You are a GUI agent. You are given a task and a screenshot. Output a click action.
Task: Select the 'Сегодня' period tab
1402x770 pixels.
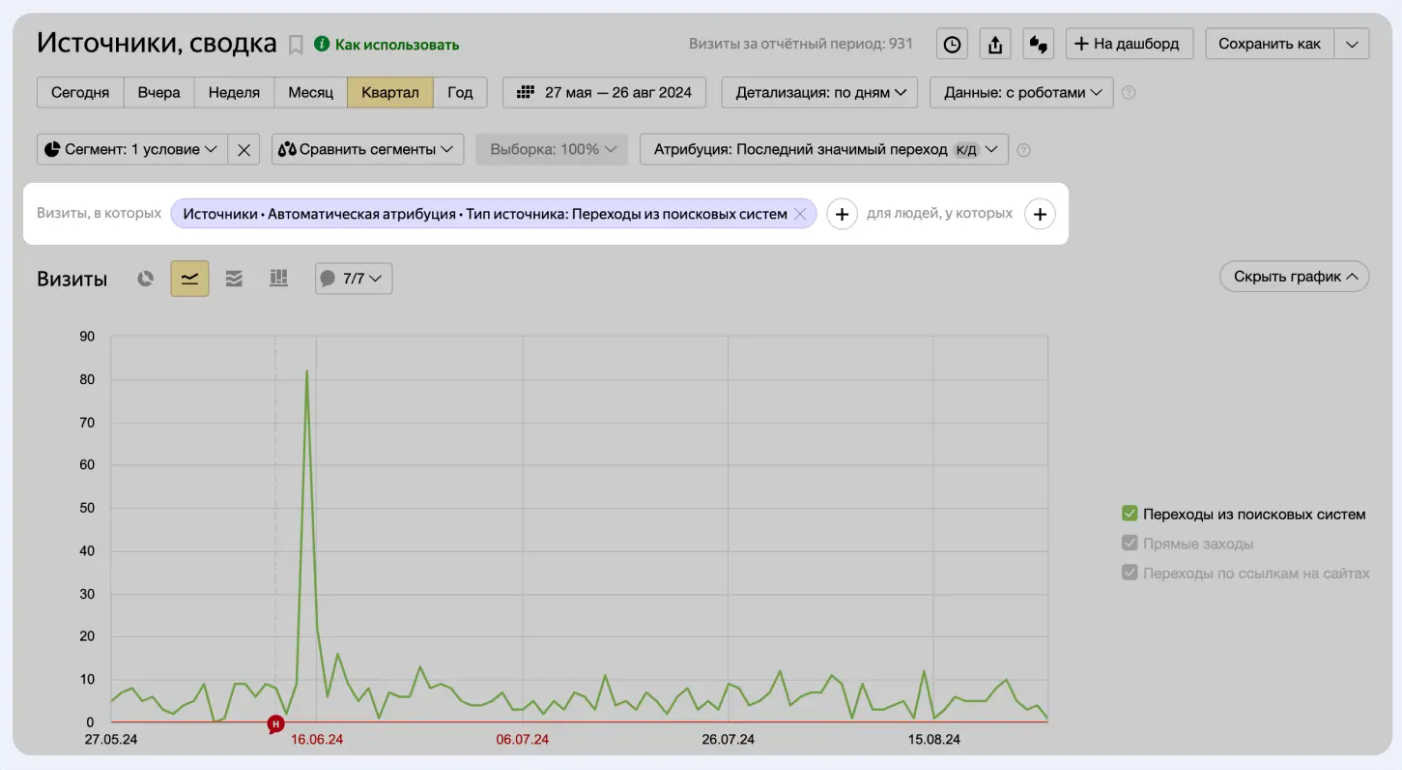pyautogui.click(x=80, y=92)
